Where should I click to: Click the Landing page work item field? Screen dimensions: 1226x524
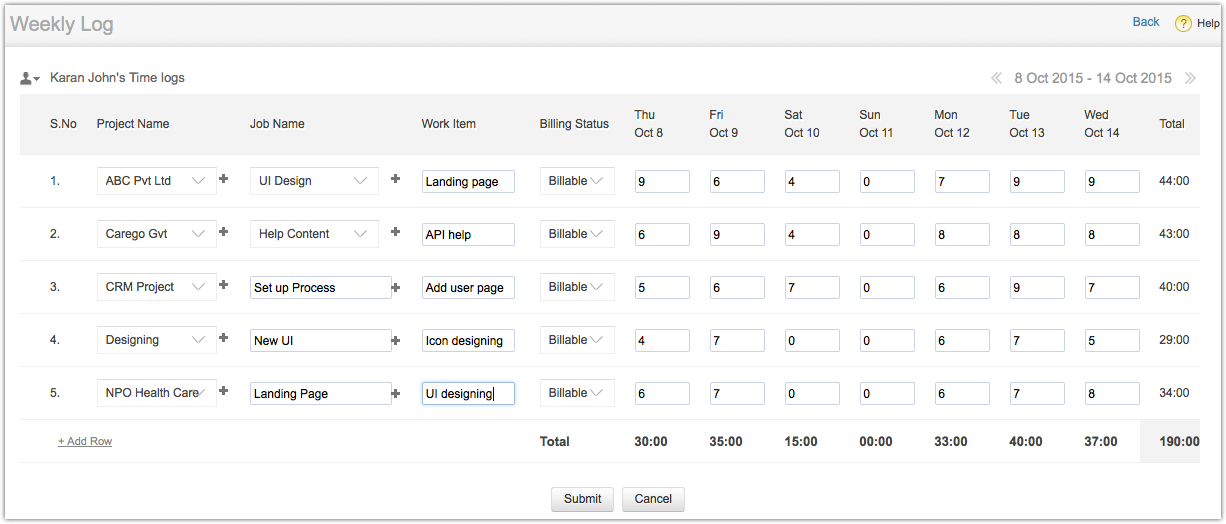pos(468,181)
